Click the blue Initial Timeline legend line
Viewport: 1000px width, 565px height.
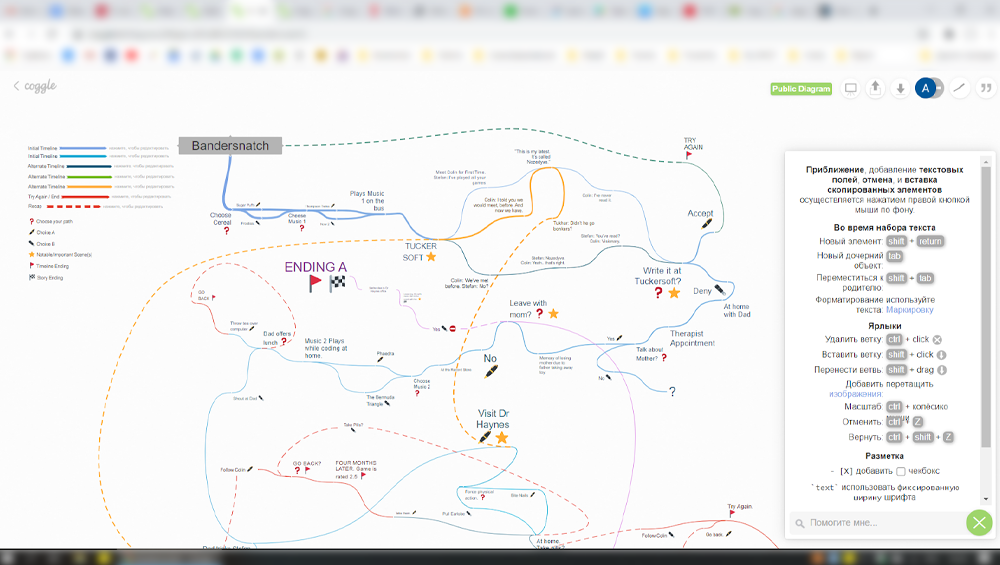[x=83, y=148]
